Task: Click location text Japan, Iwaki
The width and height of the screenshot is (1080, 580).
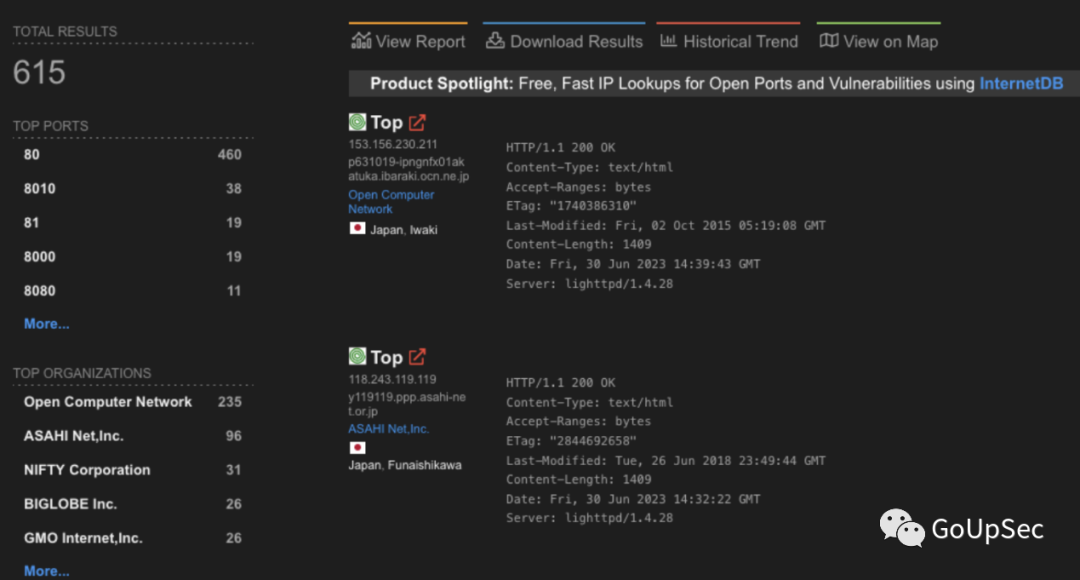Action: coord(404,230)
